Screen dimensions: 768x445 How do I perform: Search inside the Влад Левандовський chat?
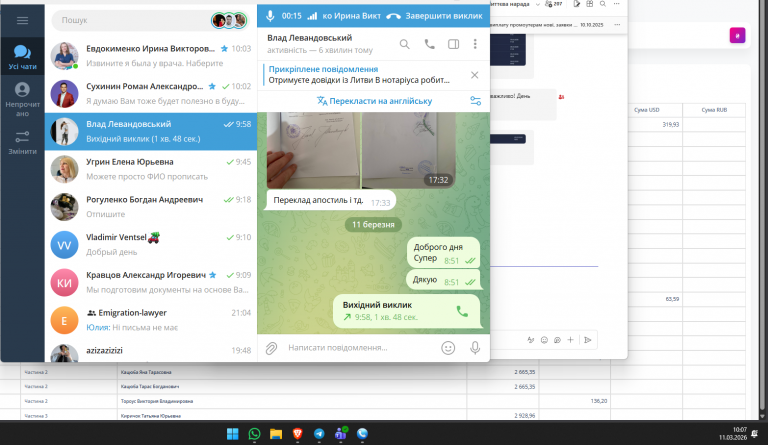[x=404, y=44]
